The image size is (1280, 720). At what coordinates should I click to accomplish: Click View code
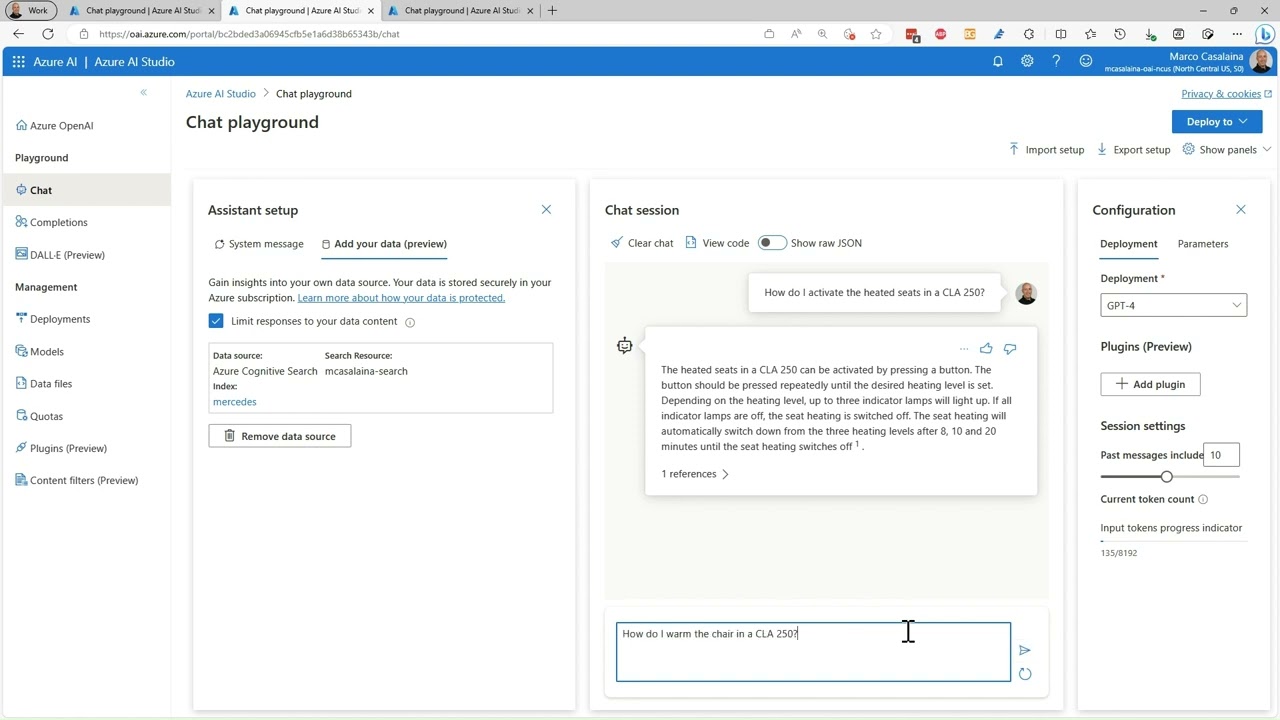(x=717, y=243)
